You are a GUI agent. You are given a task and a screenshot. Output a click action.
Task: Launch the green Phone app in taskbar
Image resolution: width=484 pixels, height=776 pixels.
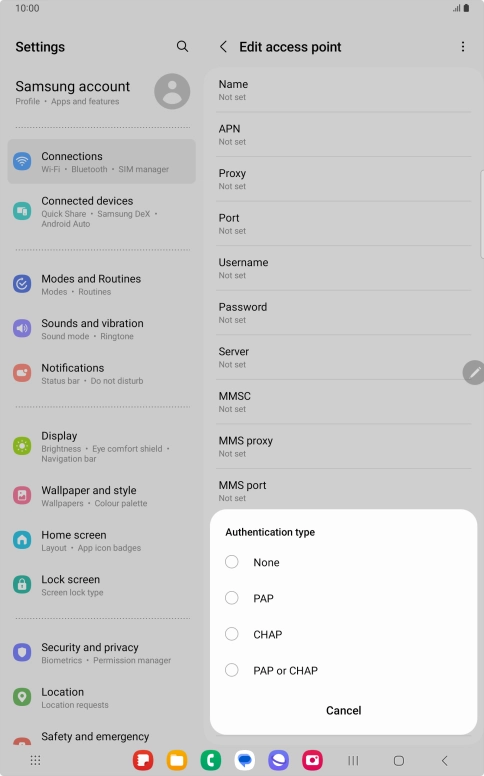tap(211, 760)
